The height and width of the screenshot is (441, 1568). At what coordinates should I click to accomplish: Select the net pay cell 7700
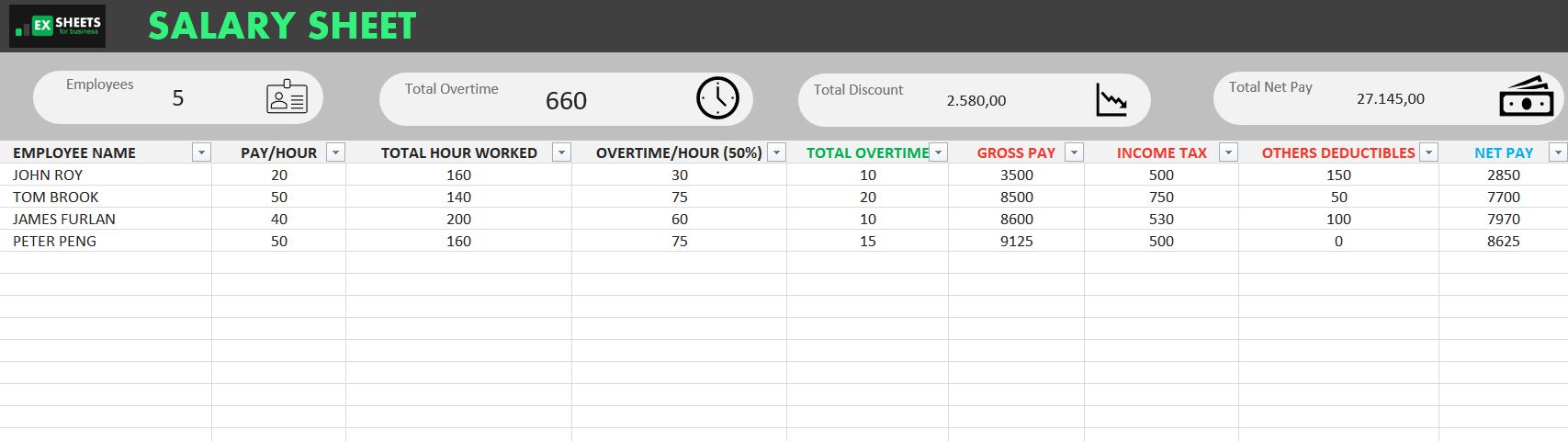pyautogui.click(x=1504, y=197)
